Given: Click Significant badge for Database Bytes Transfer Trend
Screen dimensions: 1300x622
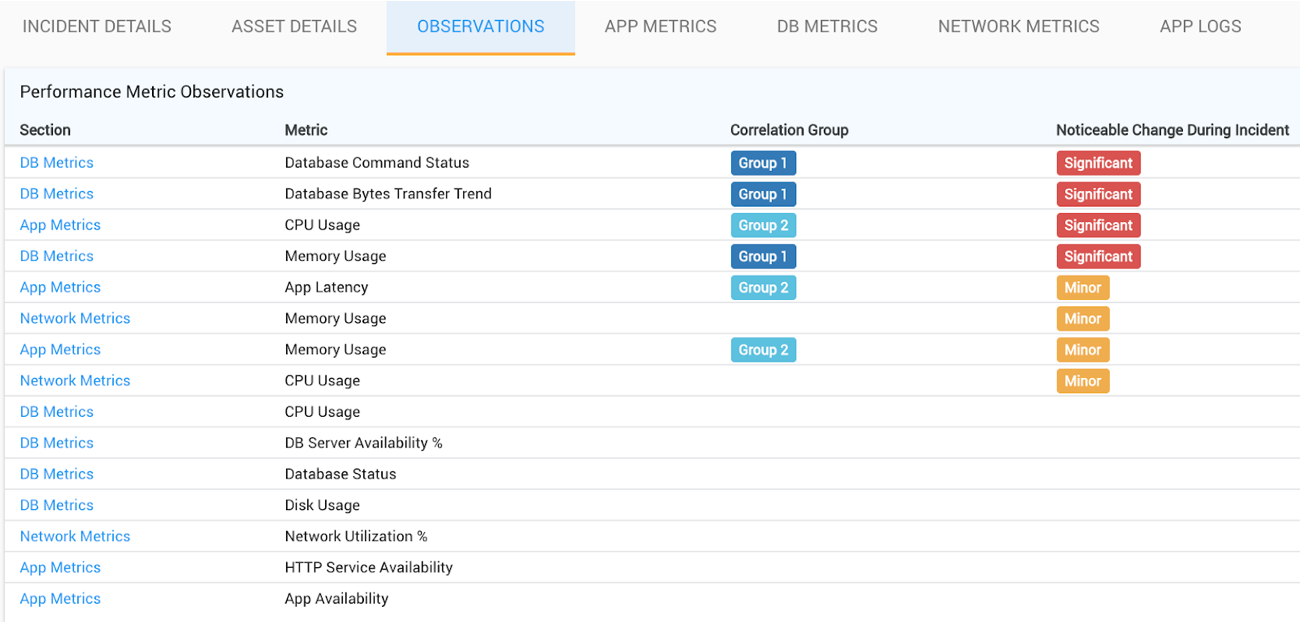Looking at the screenshot, I should pyautogui.click(x=1098, y=194).
